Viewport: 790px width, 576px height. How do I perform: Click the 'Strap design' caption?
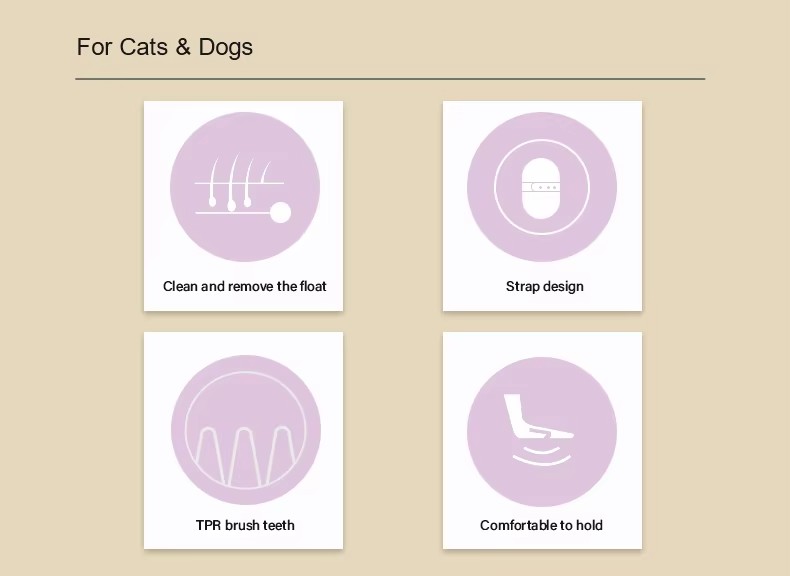pos(545,286)
